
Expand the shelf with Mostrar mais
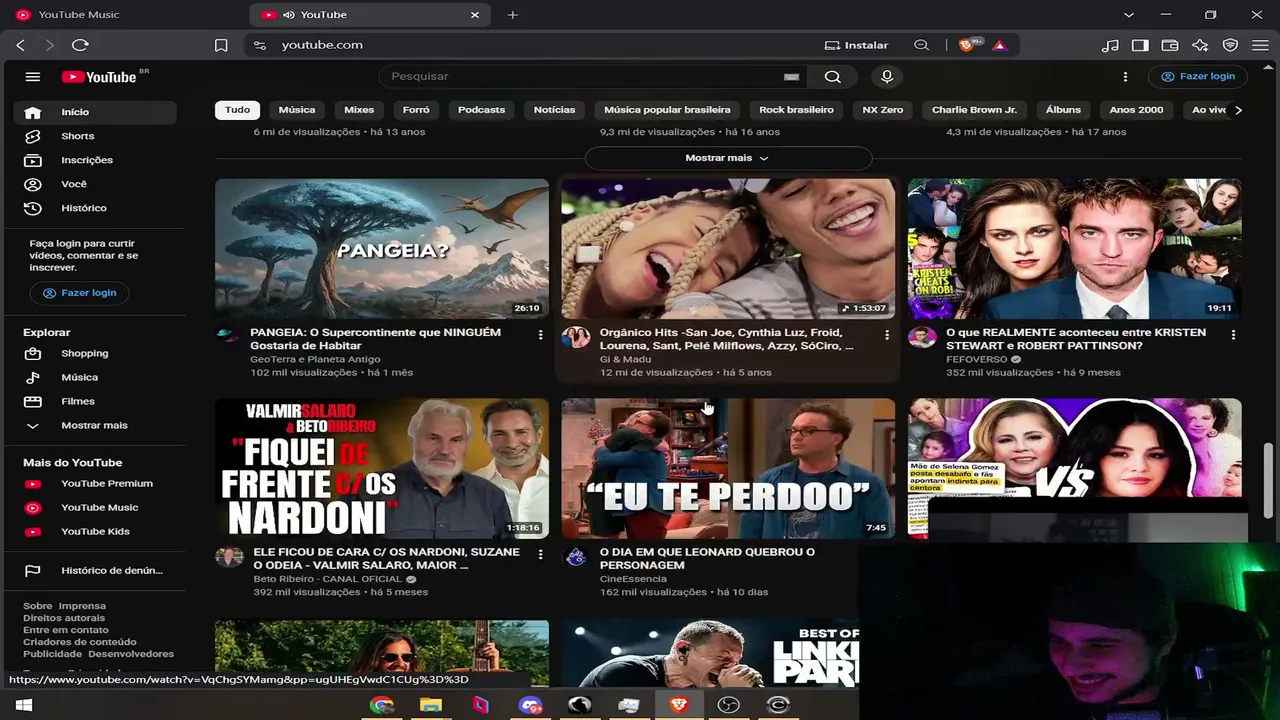click(728, 158)
